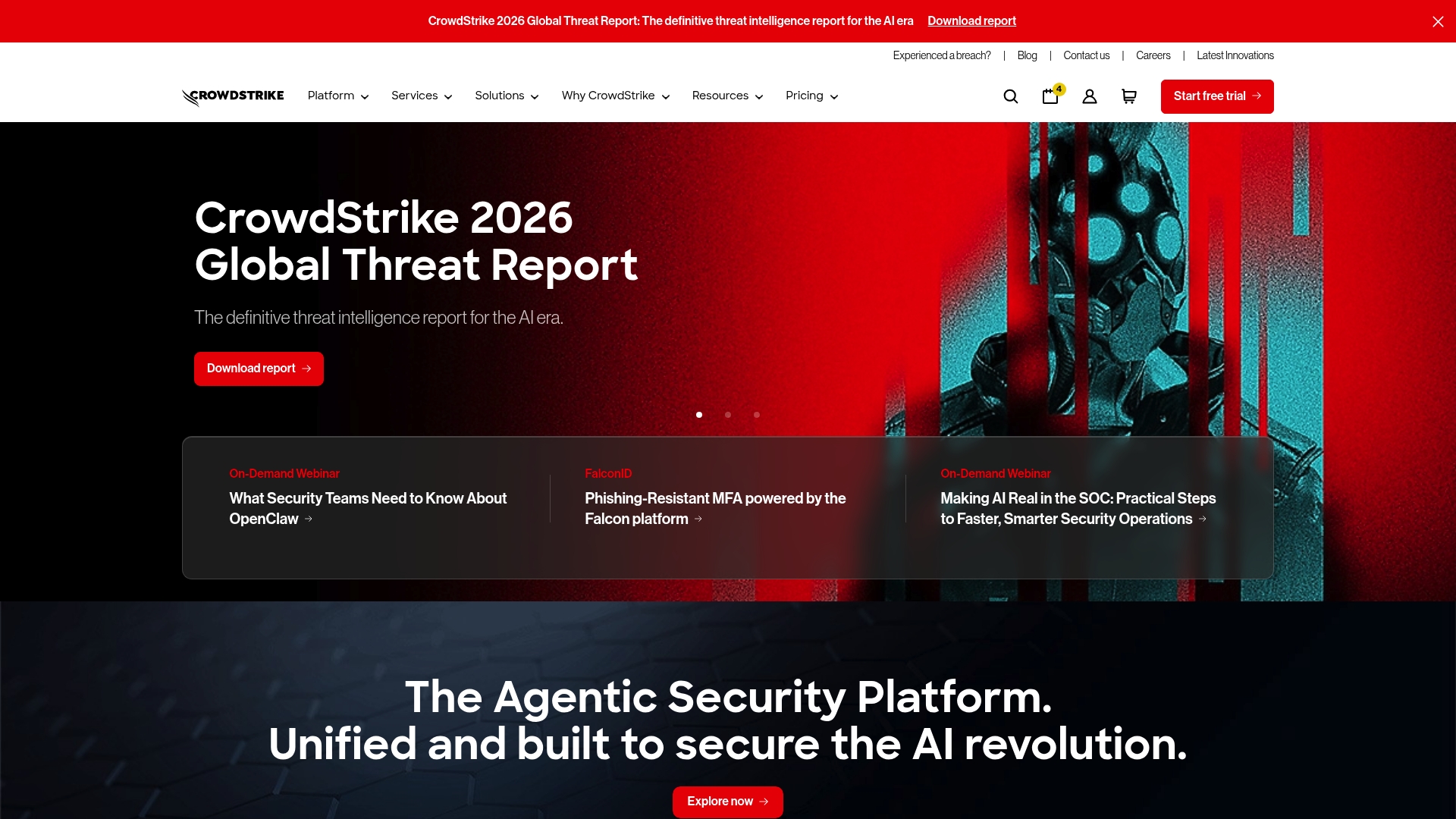
Task: Expand the Platform menu
Action: (337, 96)
